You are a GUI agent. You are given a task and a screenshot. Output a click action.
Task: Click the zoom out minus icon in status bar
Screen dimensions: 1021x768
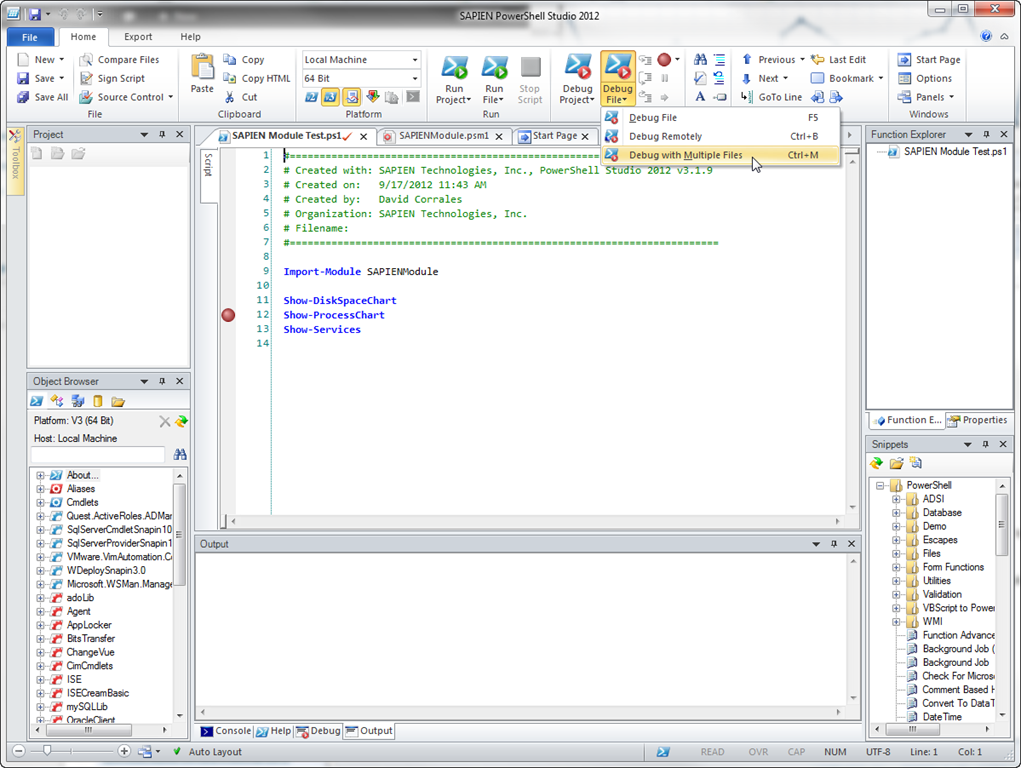19,751
